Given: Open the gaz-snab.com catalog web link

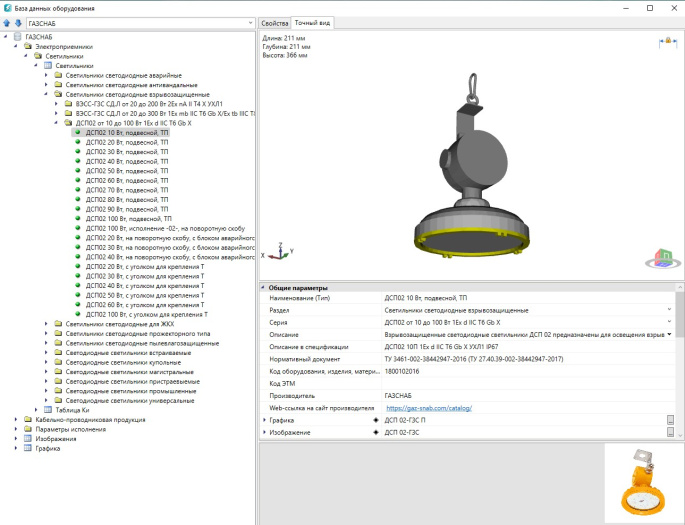Looking at the screenshot, I should pyautogui.click(x=428, y=408).
